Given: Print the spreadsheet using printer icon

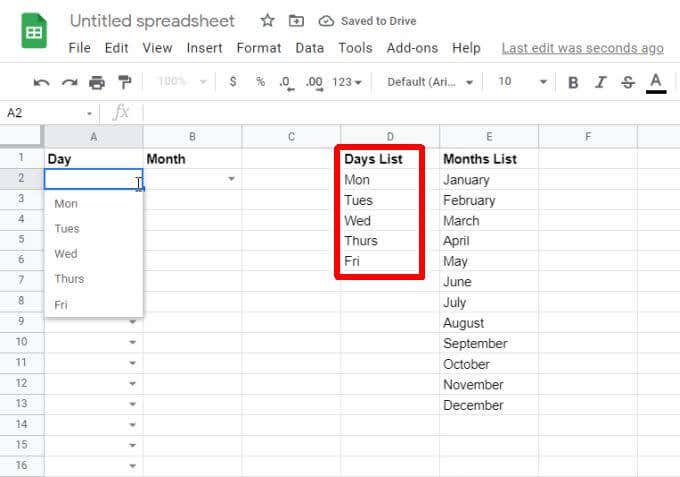Looking at the screenshot, I should 97,83.
